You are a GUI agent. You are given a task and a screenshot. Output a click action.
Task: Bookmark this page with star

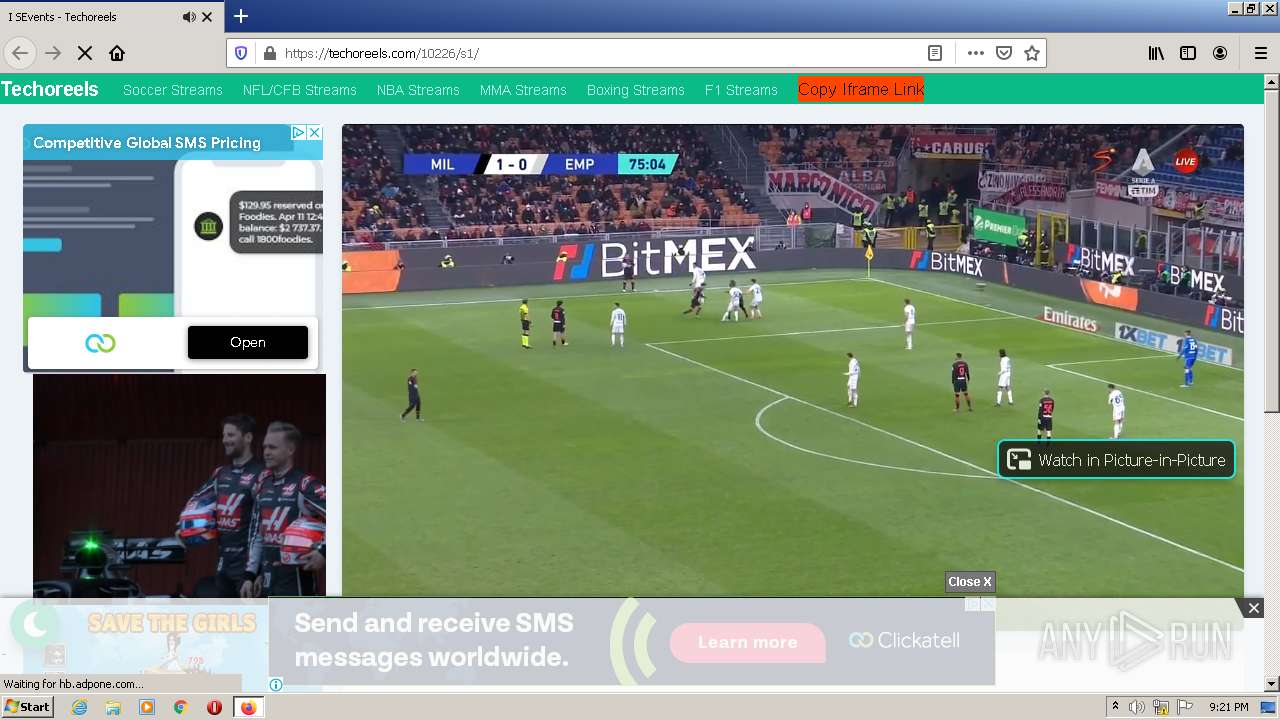click(x=1032, y=53)
